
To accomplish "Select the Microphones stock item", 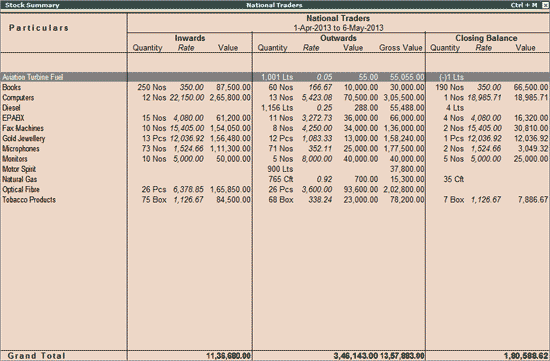I will (21, 148).
